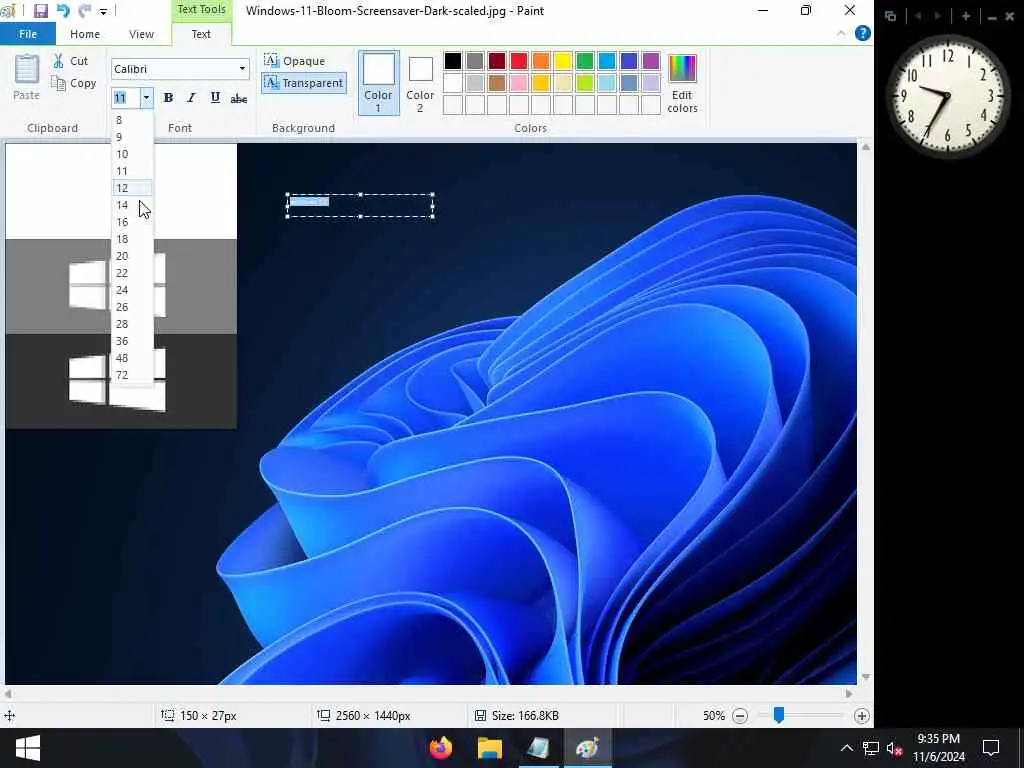Click the Paste clipboard icon
This screenshot has width=1024, height=768.
[27, 69]
